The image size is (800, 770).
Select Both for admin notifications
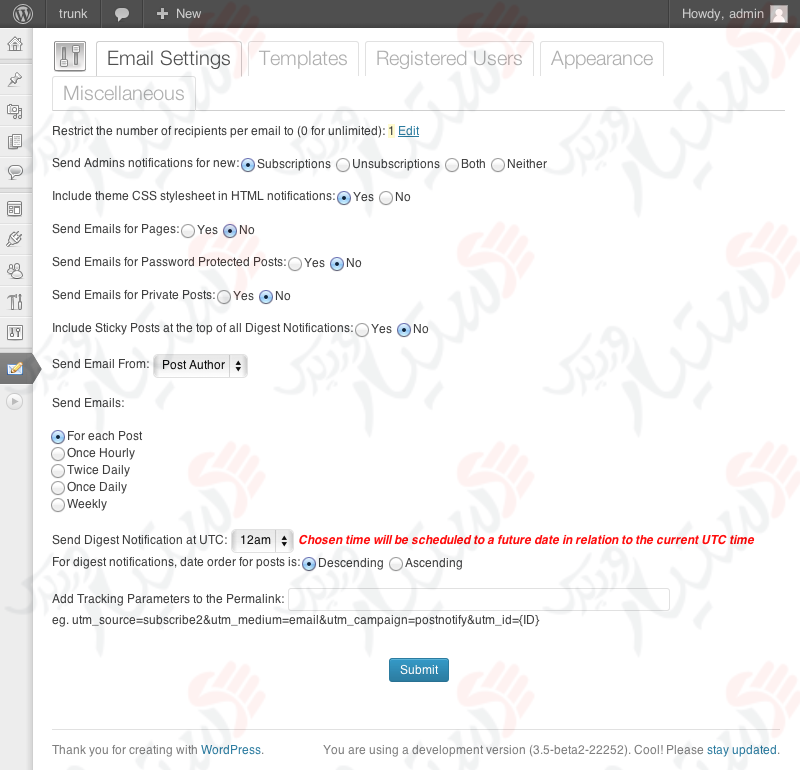[452, 164]
